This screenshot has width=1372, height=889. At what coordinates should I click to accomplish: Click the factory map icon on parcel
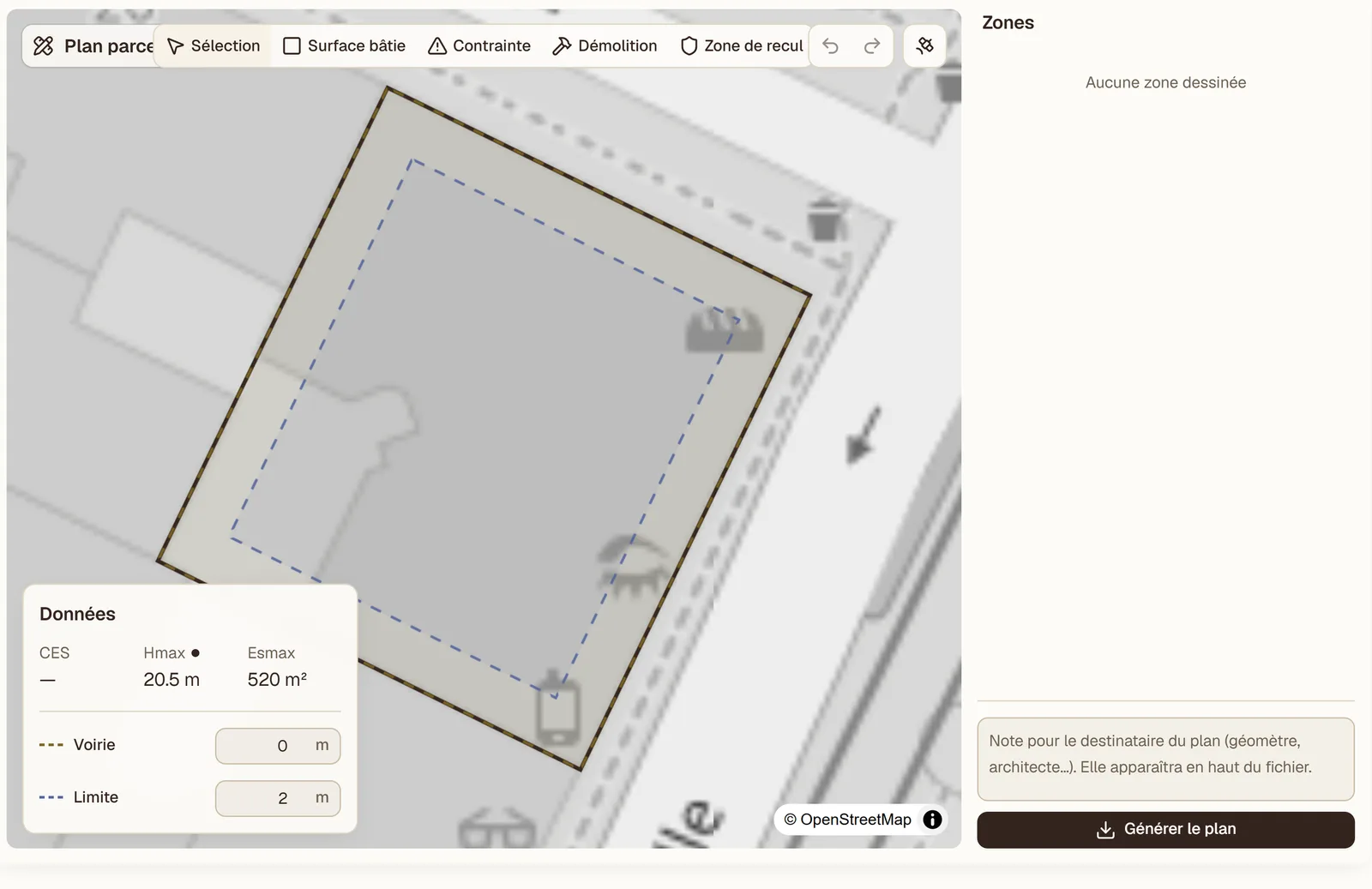725,331
